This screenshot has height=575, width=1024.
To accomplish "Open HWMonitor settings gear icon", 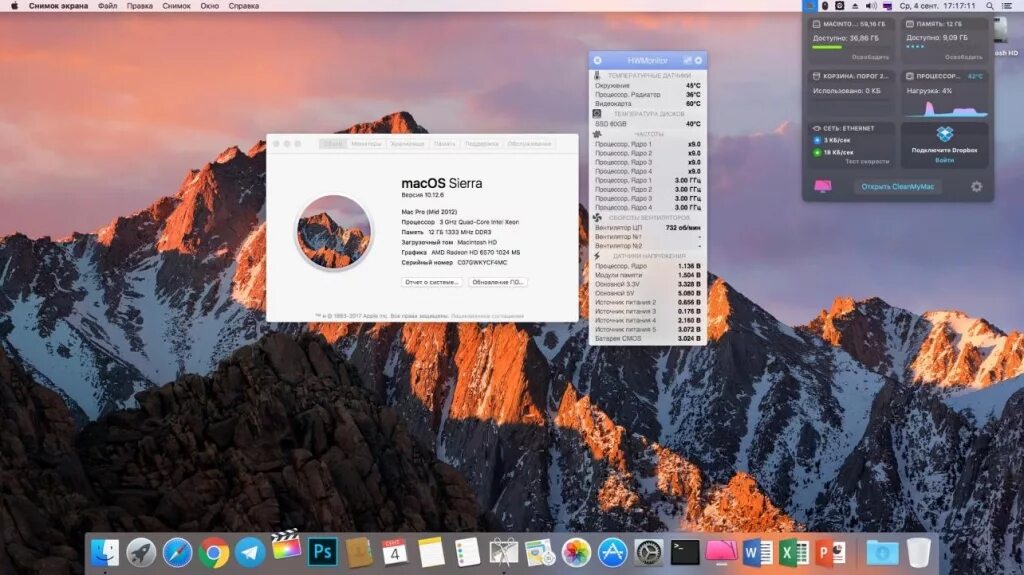I will [698, 60].
